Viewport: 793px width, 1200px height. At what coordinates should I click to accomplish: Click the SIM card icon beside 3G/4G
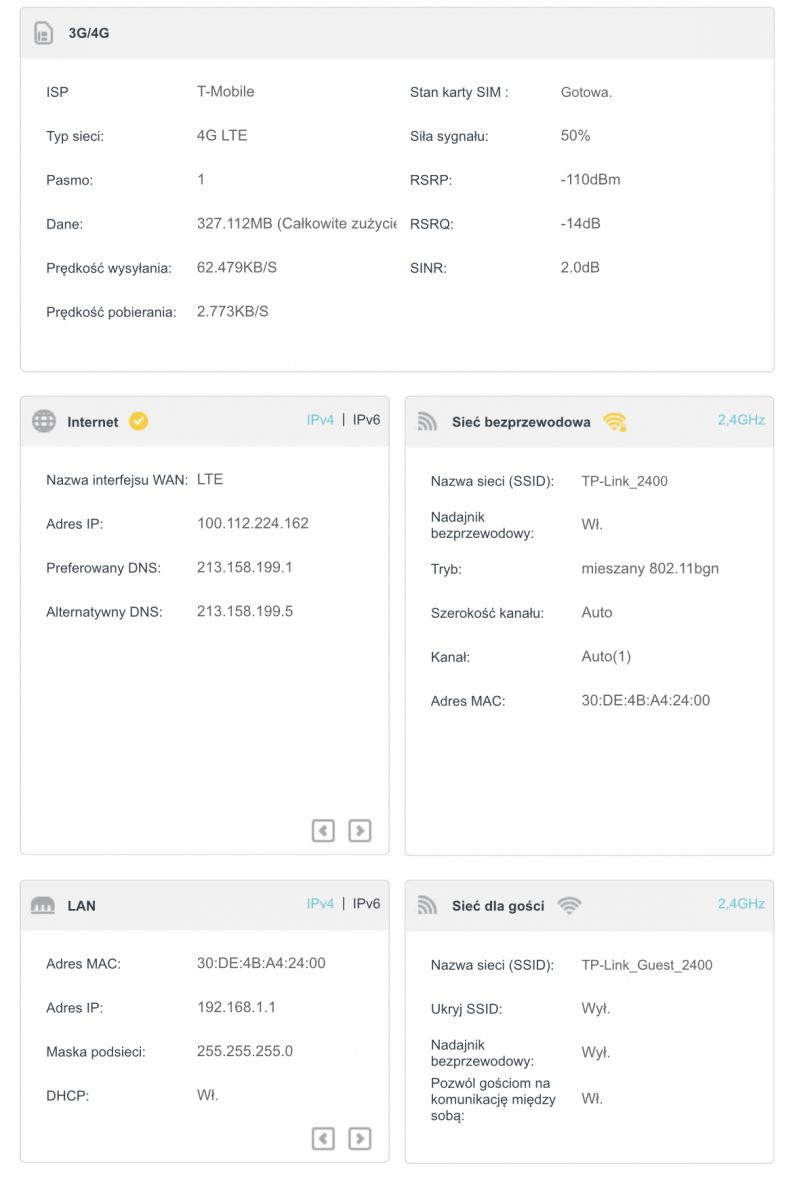tap(43, 33)
